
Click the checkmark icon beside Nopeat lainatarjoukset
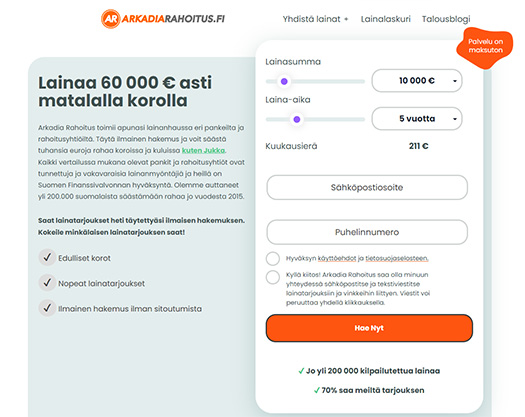point(47,283)
